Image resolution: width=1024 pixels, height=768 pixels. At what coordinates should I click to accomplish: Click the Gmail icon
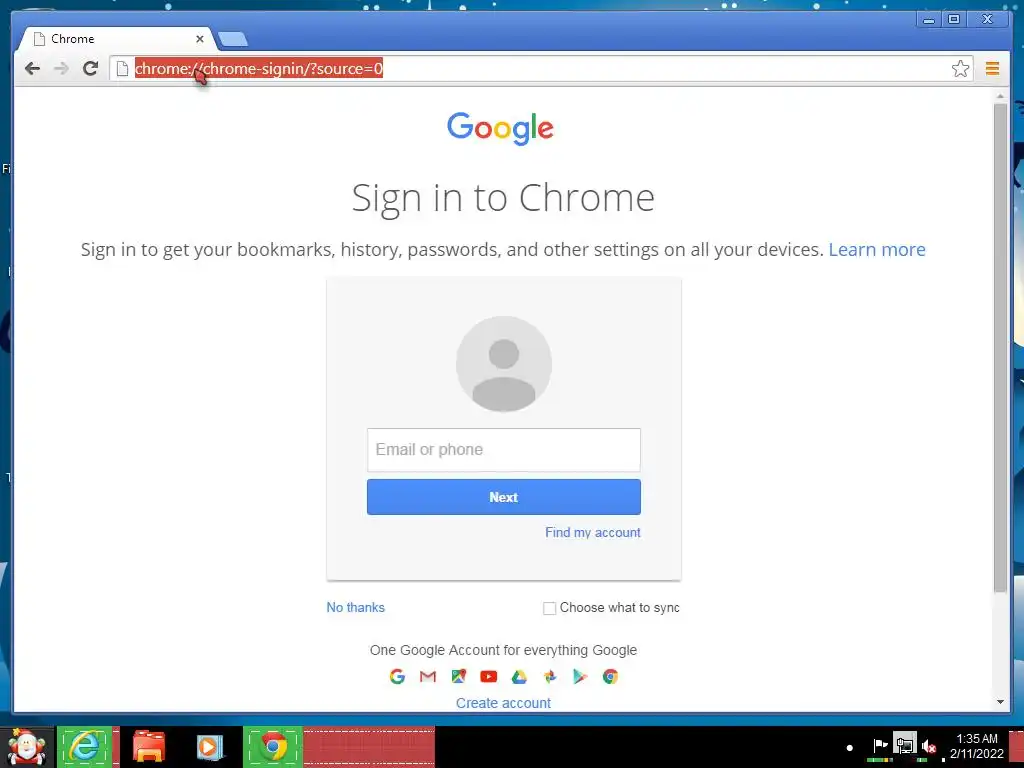point(428,677)
